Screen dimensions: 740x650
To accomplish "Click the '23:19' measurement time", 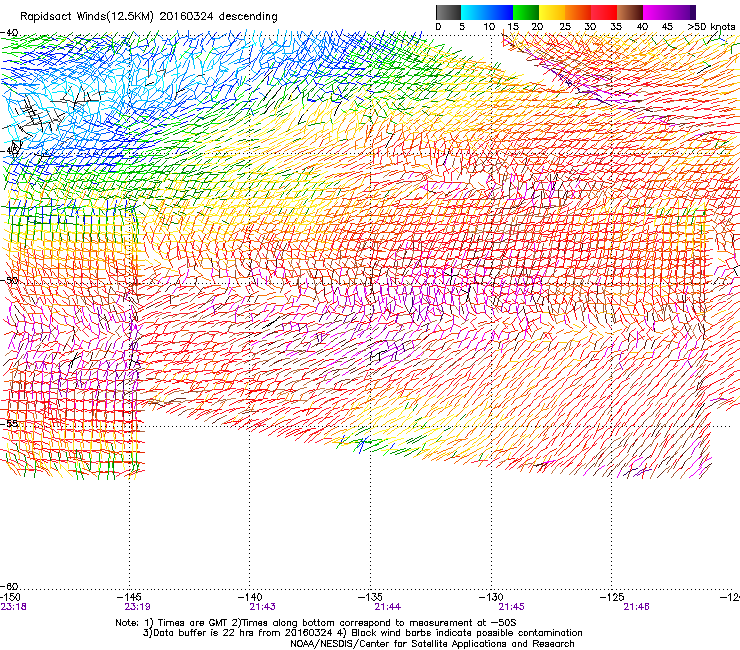I will [x=137, y=607].
